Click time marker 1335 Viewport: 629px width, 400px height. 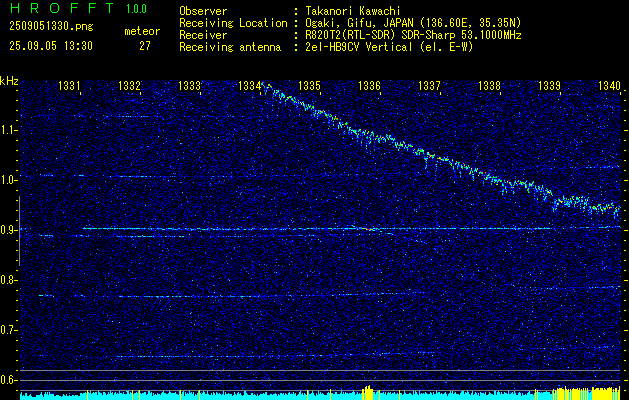(309, 85)
